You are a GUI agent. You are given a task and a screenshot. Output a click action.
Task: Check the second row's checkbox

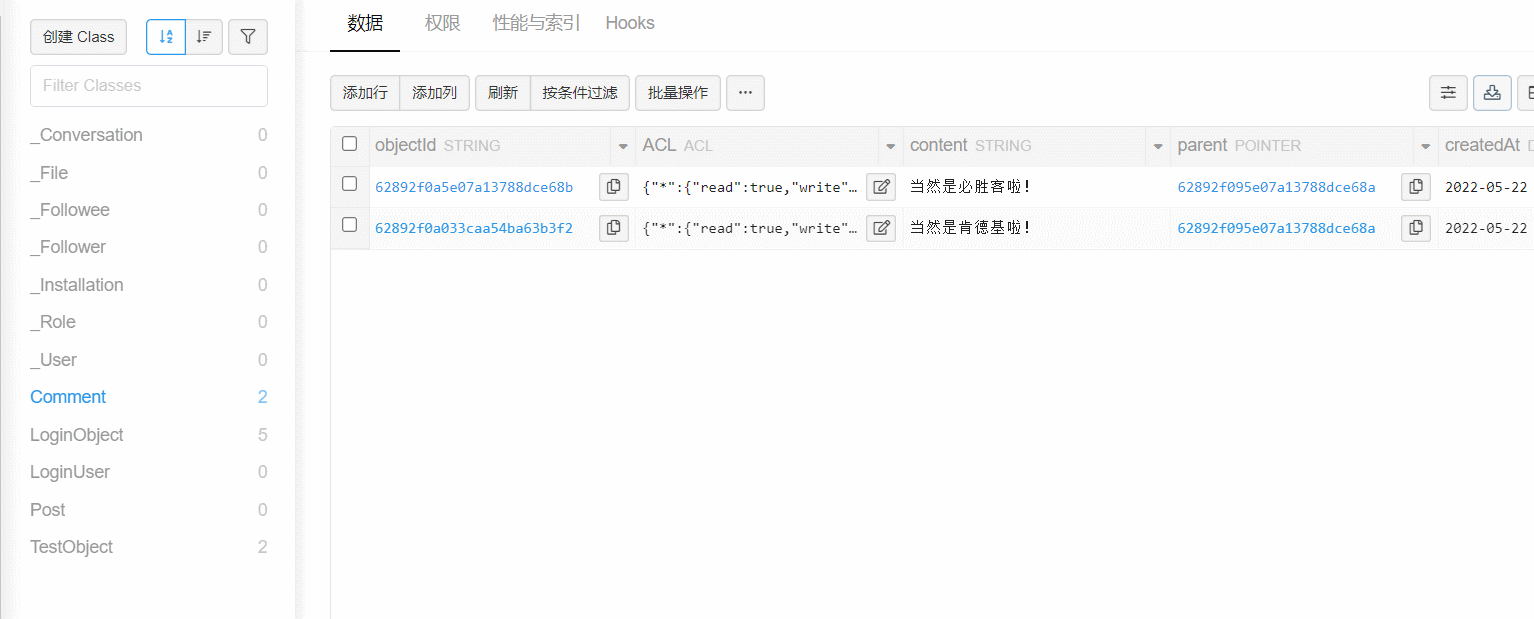point(349,227)
